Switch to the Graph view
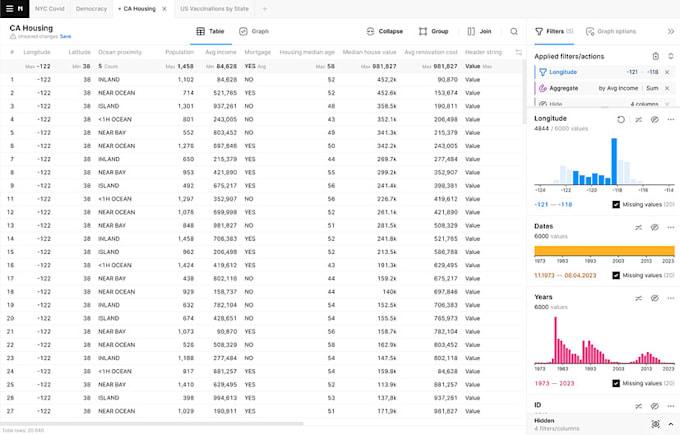The image size is (680, 435). click(254, 31)
